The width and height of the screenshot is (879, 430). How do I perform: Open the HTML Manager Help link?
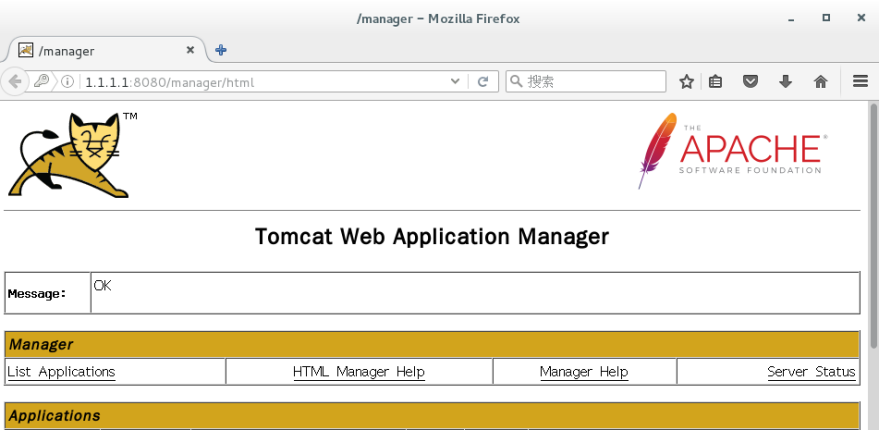coord(358,372)
